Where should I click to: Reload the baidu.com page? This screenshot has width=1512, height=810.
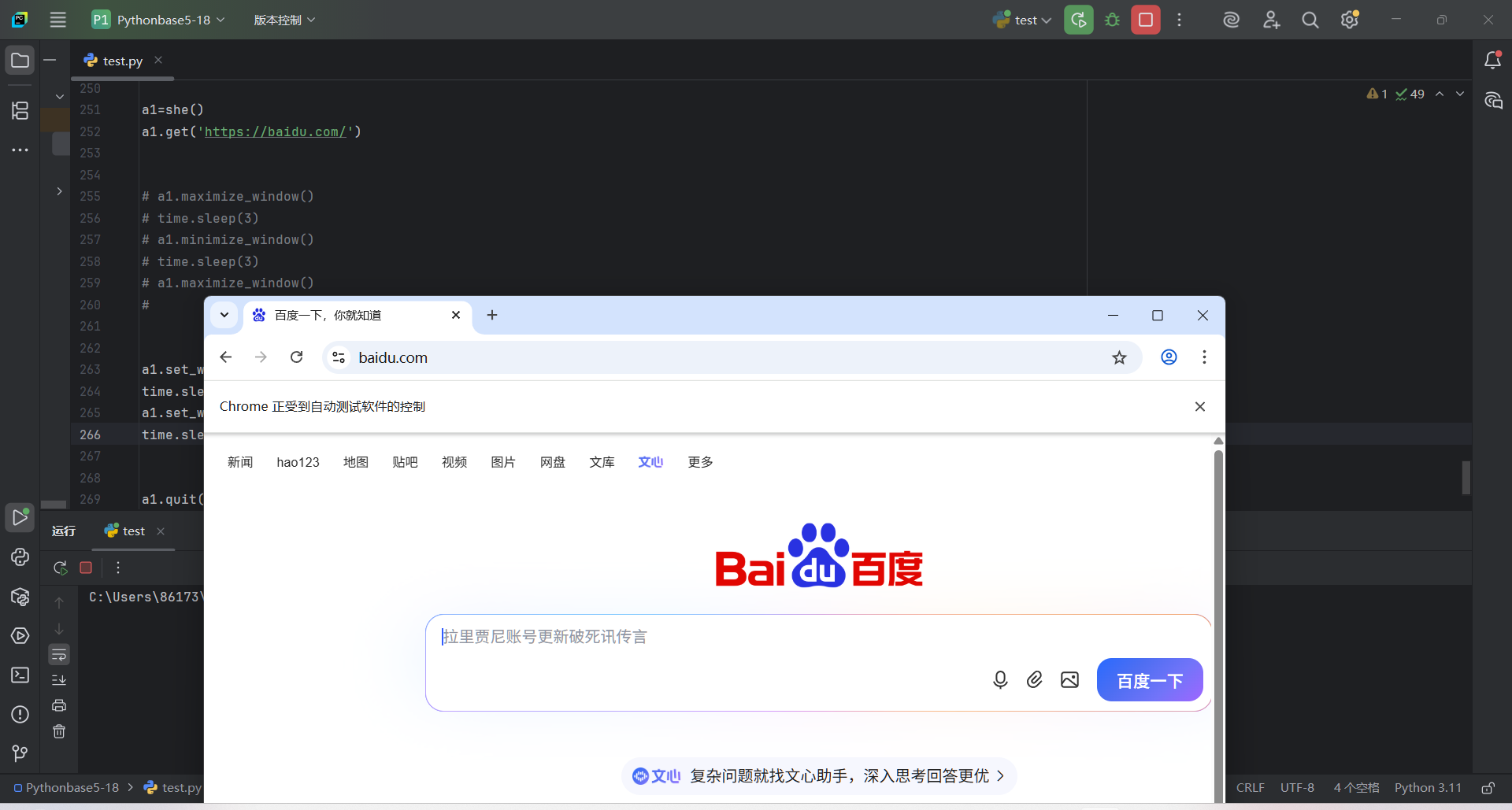(296, 357)
